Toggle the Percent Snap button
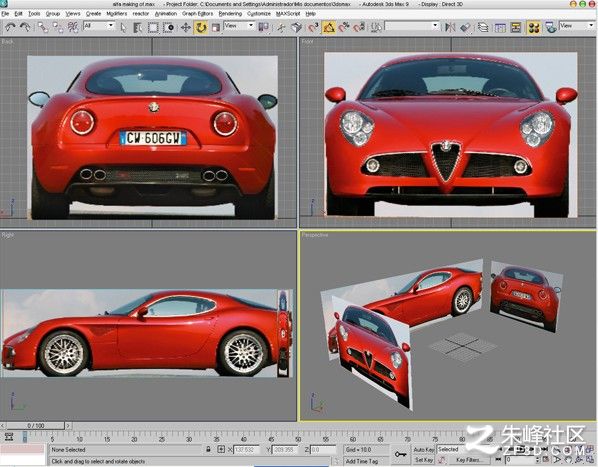598x467 pixels. tap(344, 27)
